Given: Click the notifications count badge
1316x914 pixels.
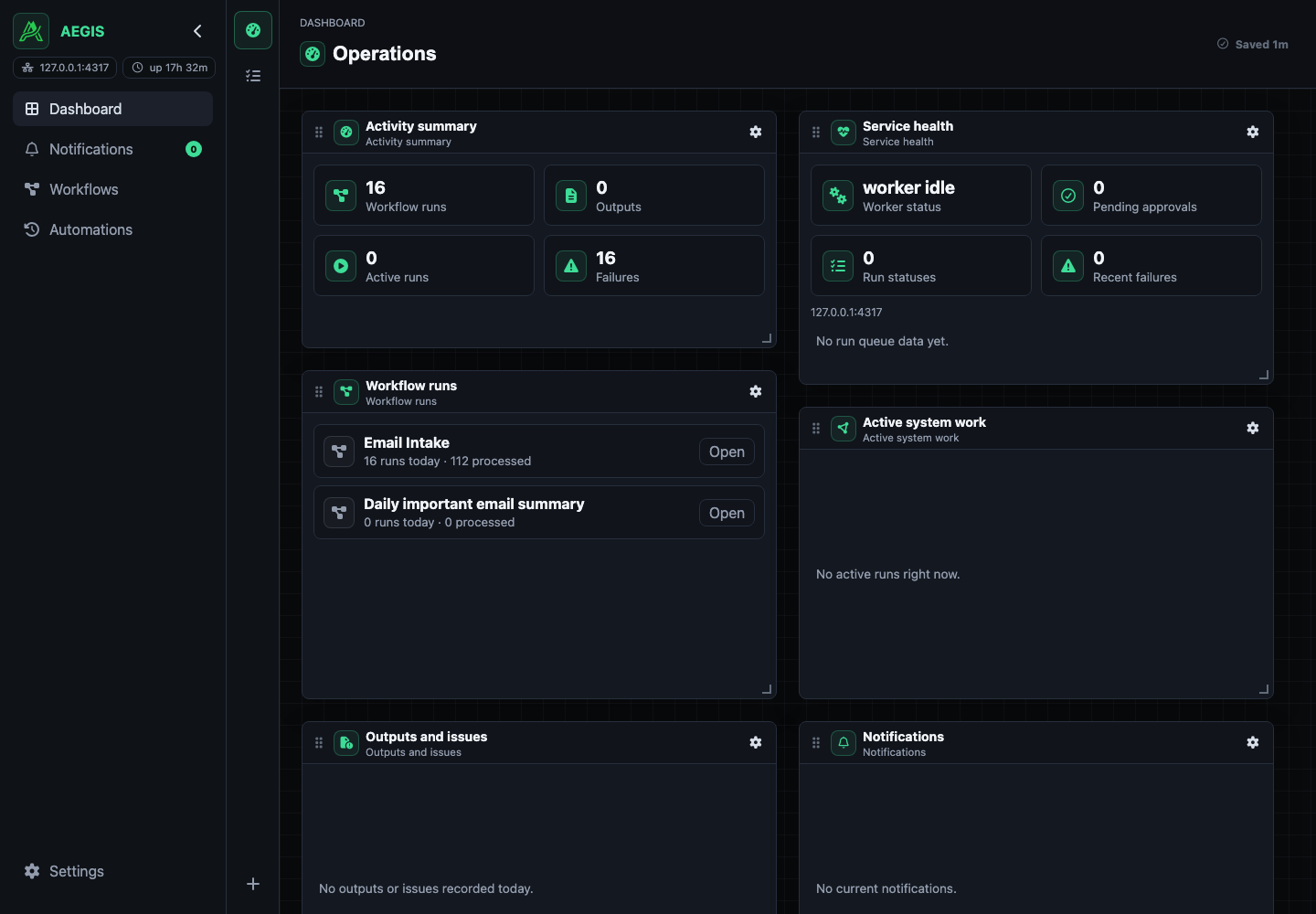Looking at the screenshot, I should [x=194, y=149].
